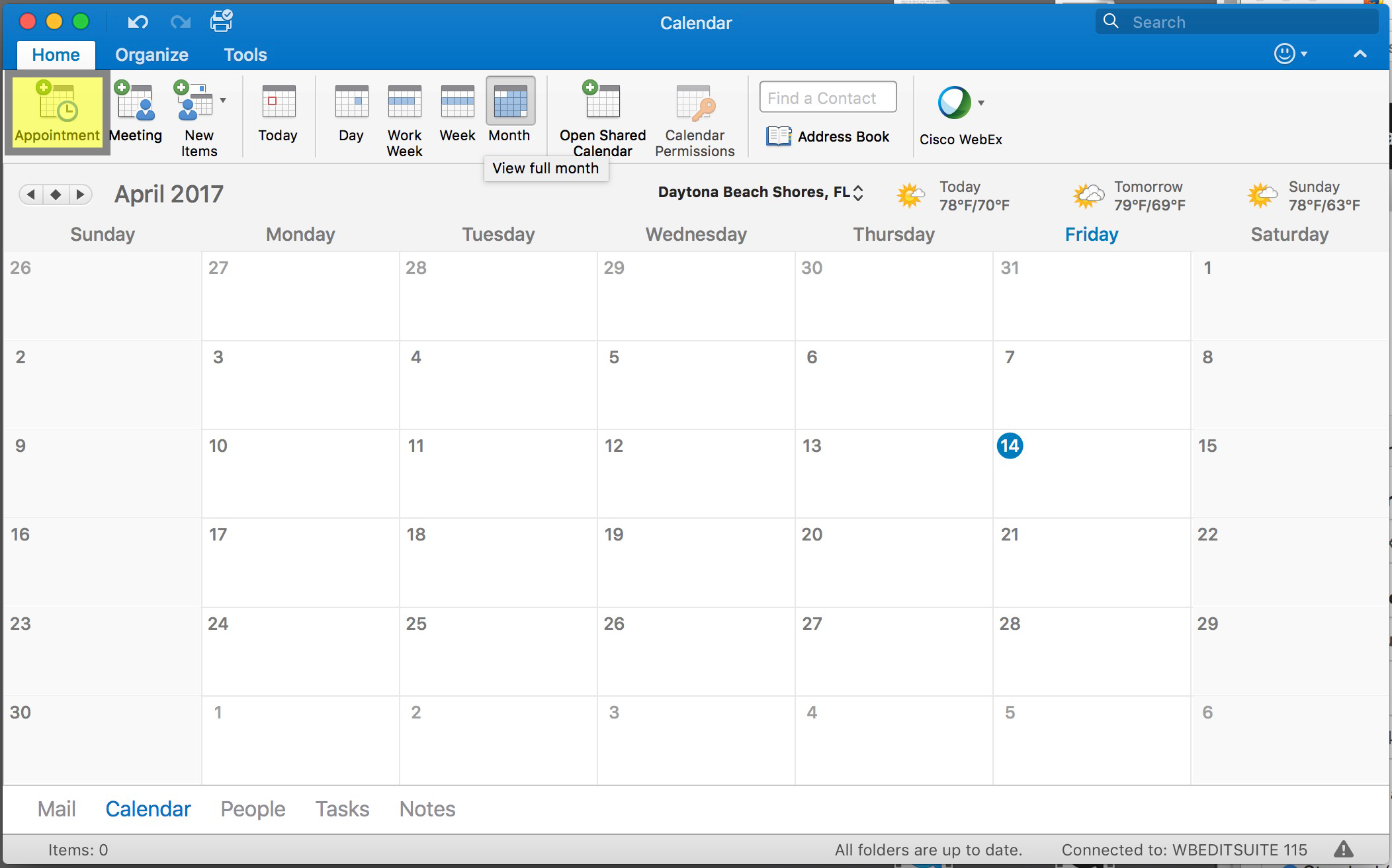
Task: Jump to Today in calendar
Action: 278,113
